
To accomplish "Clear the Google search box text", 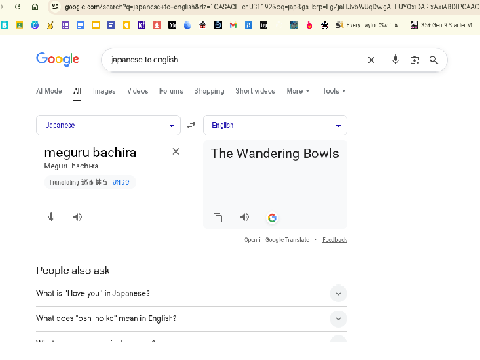I will 371,60.
